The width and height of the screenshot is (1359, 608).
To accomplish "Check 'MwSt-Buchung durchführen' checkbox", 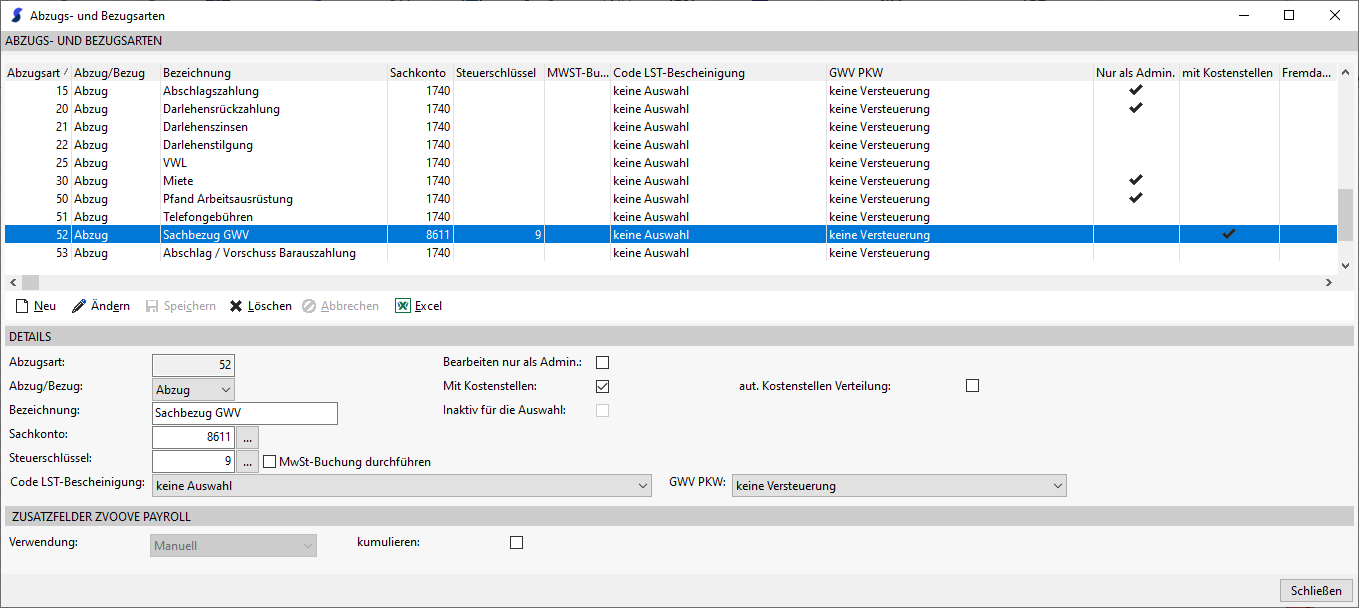I will [x=269, y=462].
